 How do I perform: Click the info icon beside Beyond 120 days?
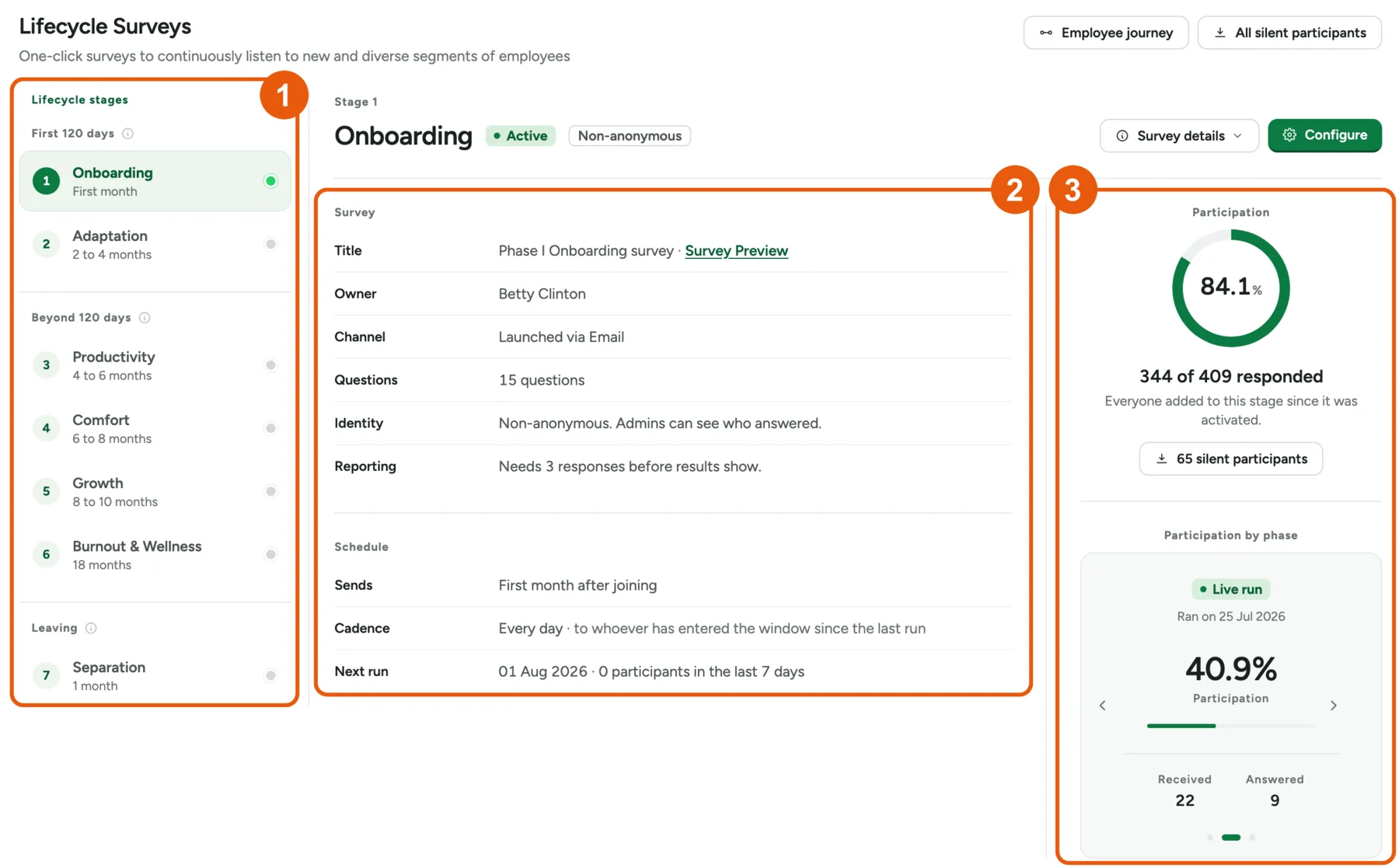145,318
